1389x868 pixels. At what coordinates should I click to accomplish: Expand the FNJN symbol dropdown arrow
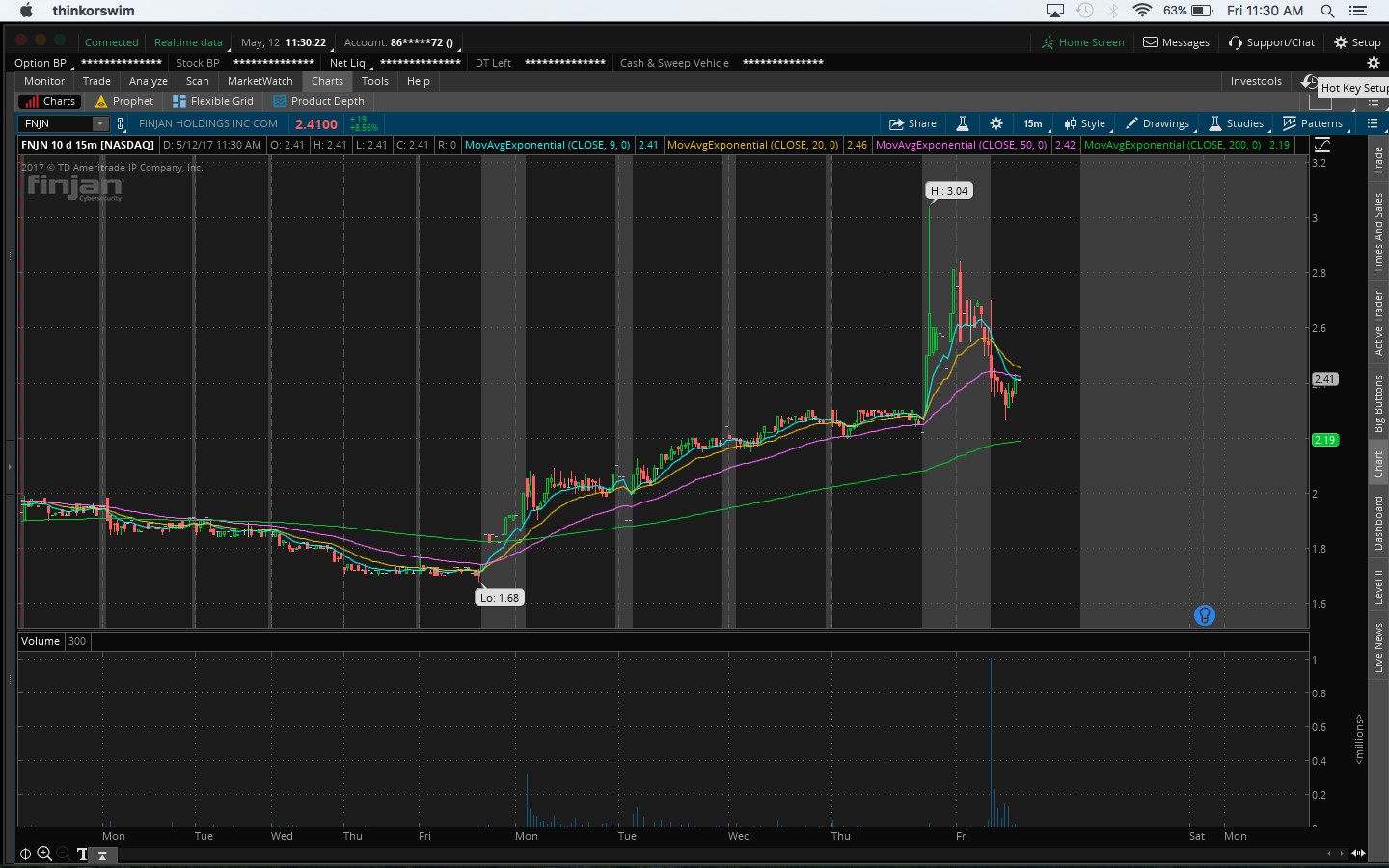coord(99,123)
